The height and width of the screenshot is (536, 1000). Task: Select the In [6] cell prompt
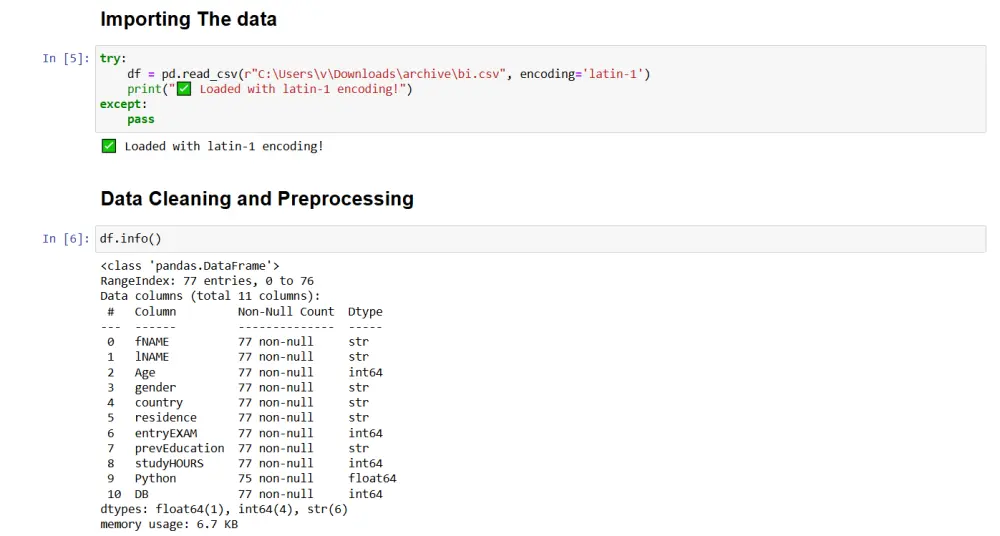pos(65,239)
